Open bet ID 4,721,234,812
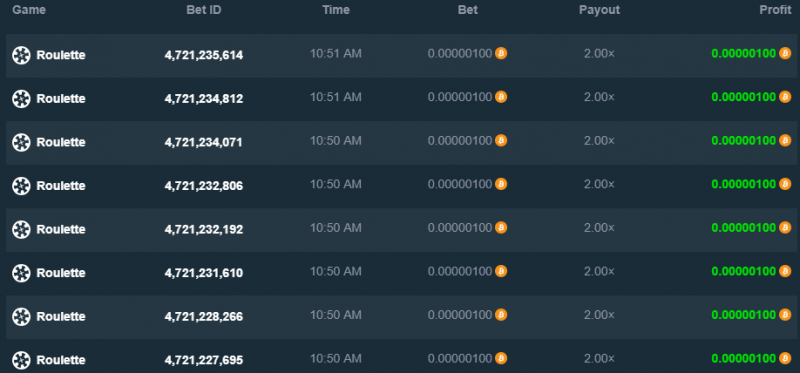The width and height of the screenshot is (800, 373). (204, 99)
